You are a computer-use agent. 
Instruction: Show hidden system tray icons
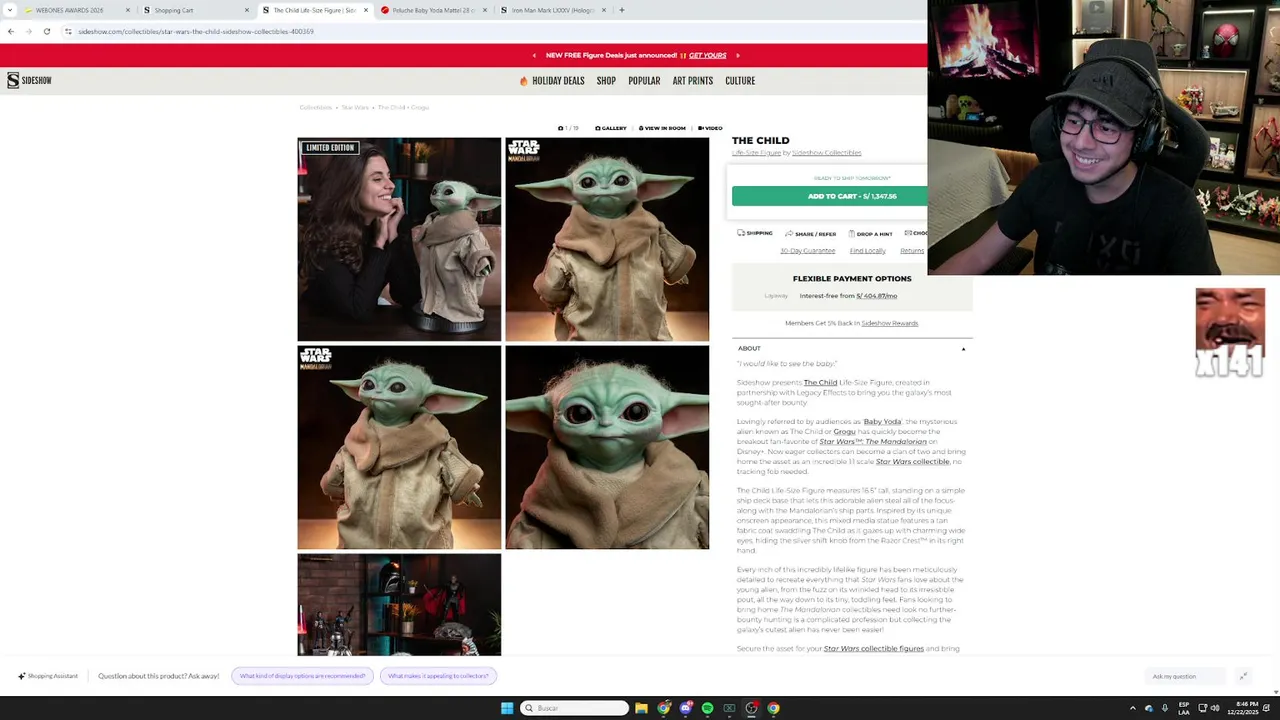click(x=1134, y=708)
